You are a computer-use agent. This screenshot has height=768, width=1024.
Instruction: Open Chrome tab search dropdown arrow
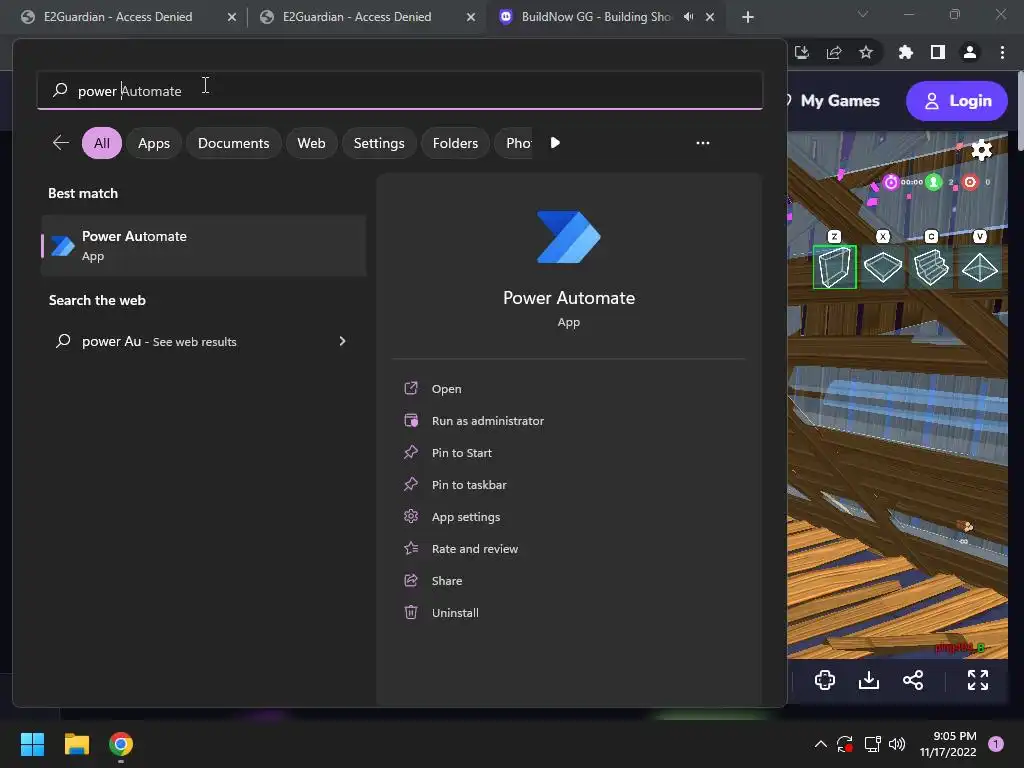click(863, 14)
